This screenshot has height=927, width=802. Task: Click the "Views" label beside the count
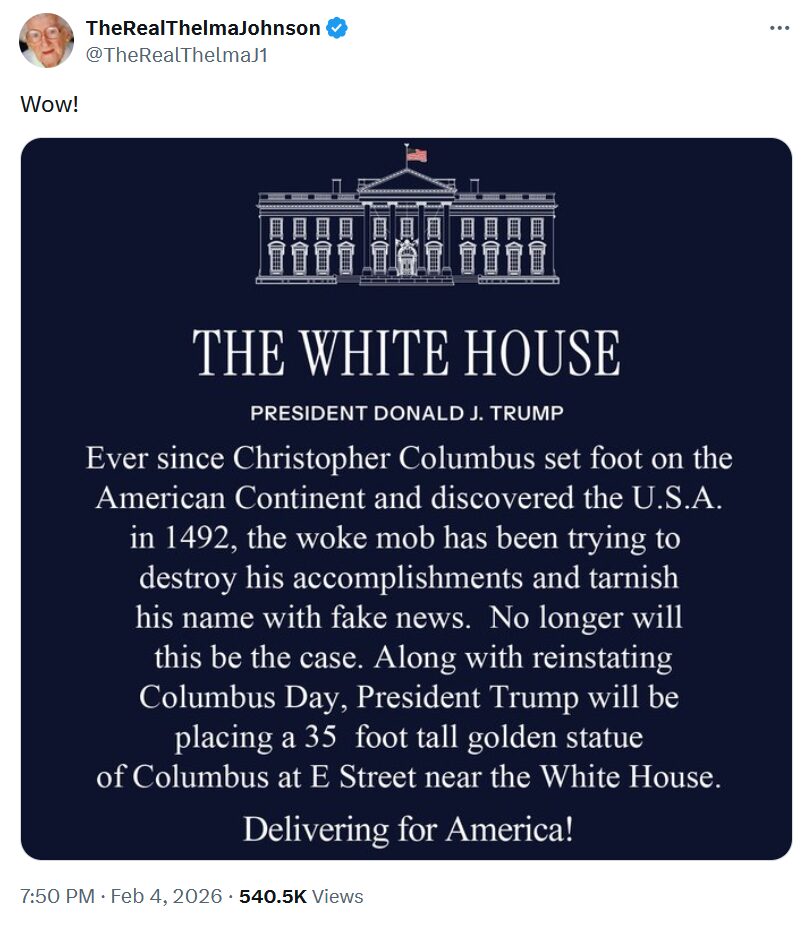coord(338,896)
